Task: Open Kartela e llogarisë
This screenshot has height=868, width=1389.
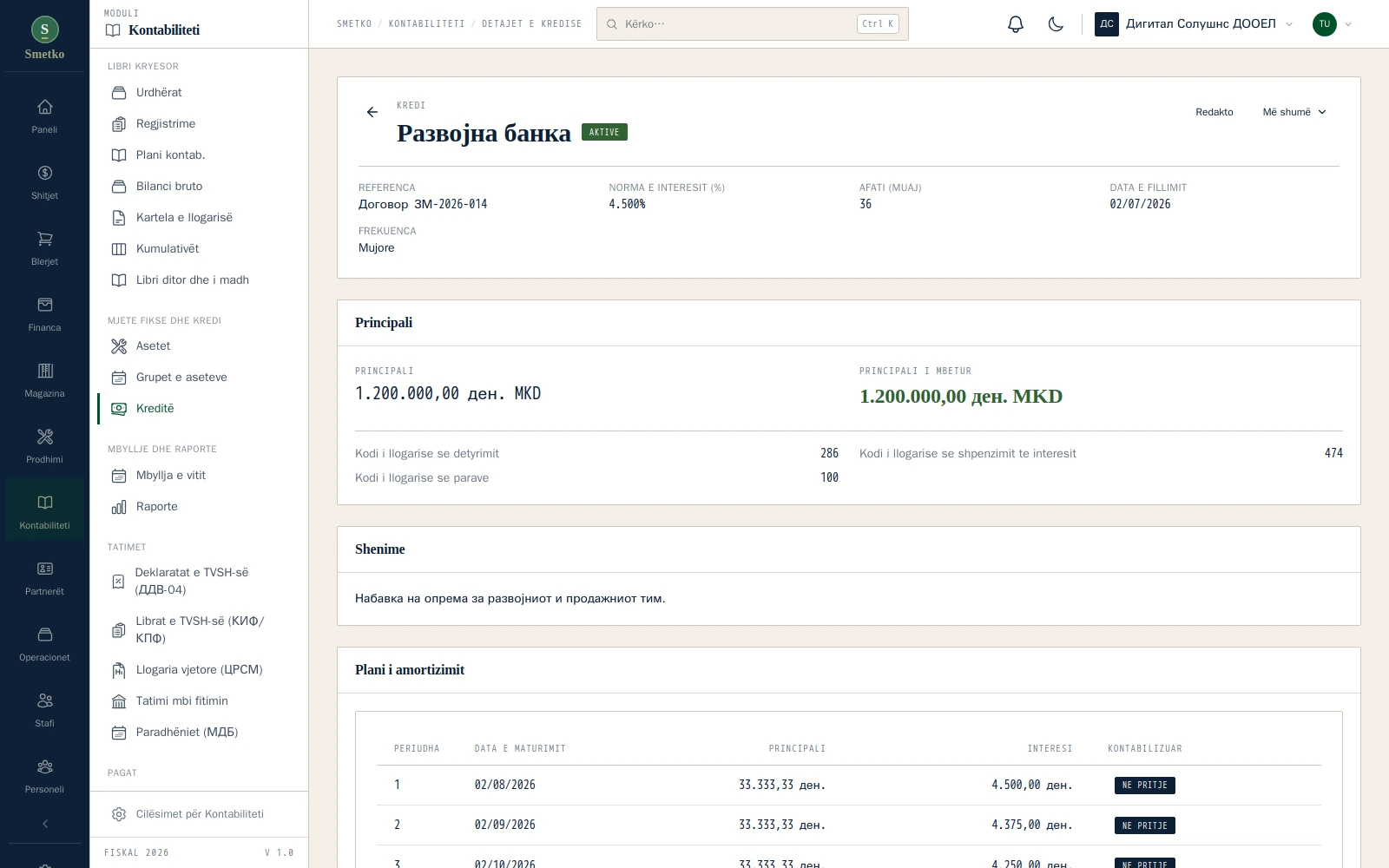Action: [x=199, y=218]
